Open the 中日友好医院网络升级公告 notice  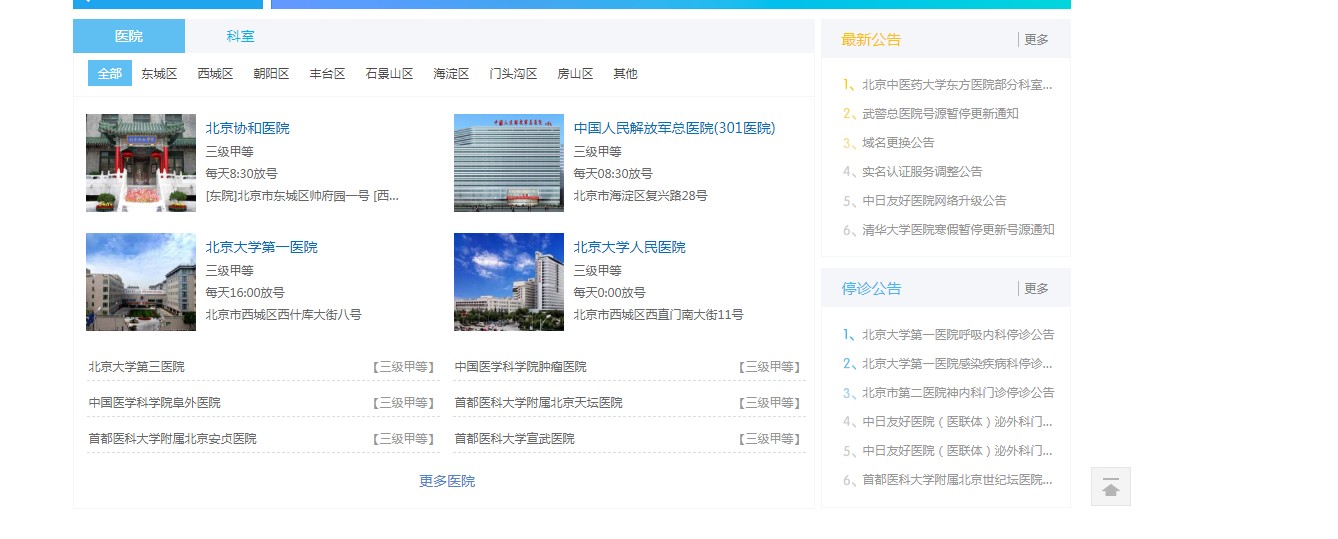(934, 201)
